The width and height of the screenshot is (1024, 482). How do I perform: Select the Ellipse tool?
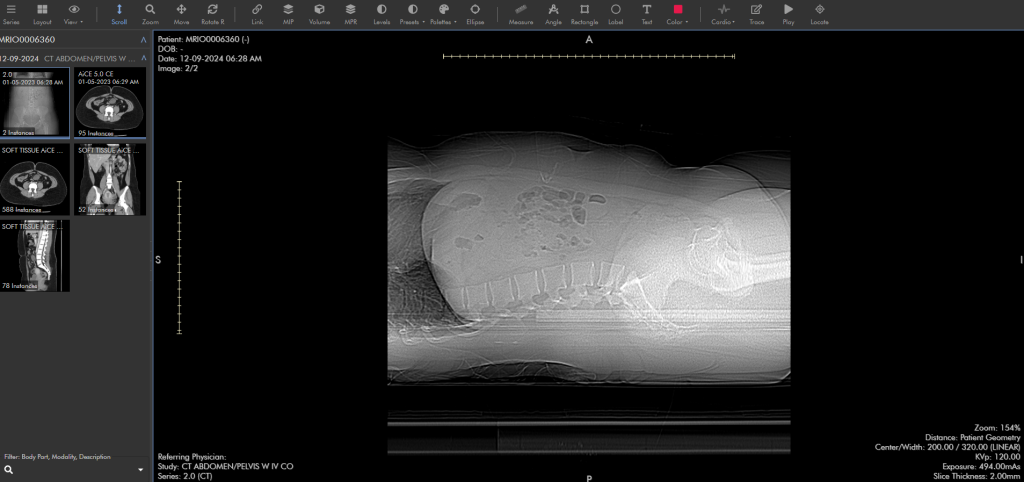[x=475, y=14]
